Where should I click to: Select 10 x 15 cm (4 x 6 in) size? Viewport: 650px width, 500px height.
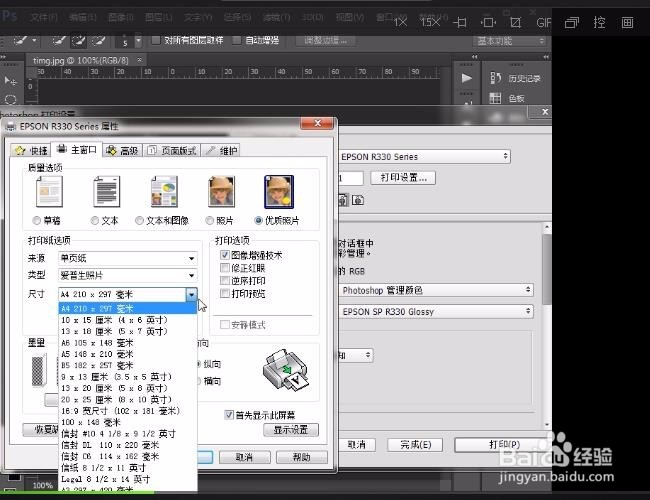point(128,320)
